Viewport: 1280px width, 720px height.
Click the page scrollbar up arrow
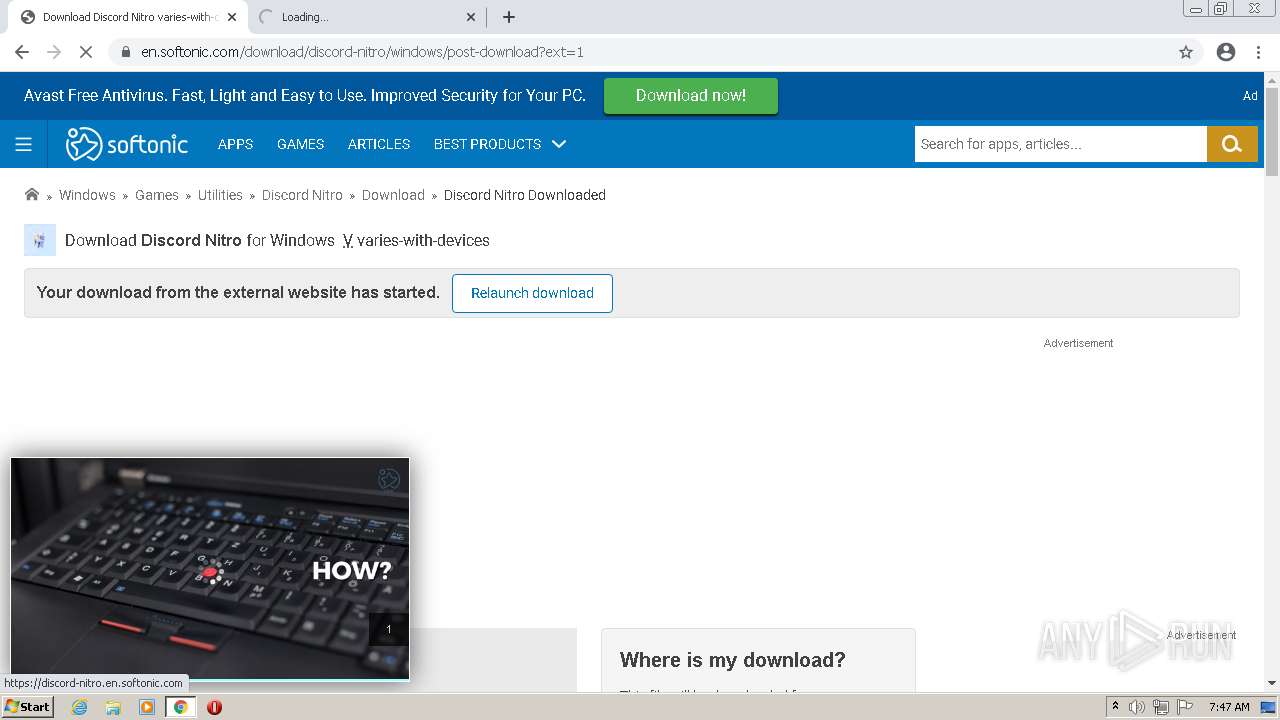pos(1272,79)
